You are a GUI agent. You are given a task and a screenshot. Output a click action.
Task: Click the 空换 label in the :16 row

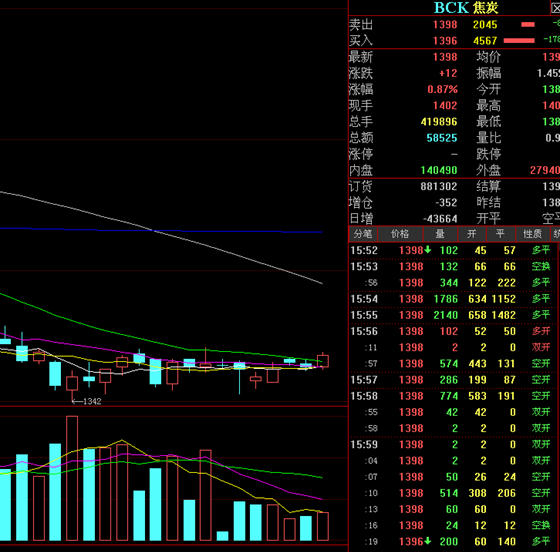pyautogui.click(x=541, y=526)
